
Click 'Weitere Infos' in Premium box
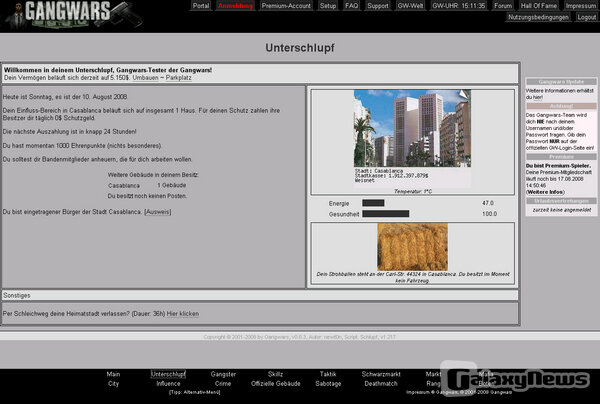click(545, 192)
